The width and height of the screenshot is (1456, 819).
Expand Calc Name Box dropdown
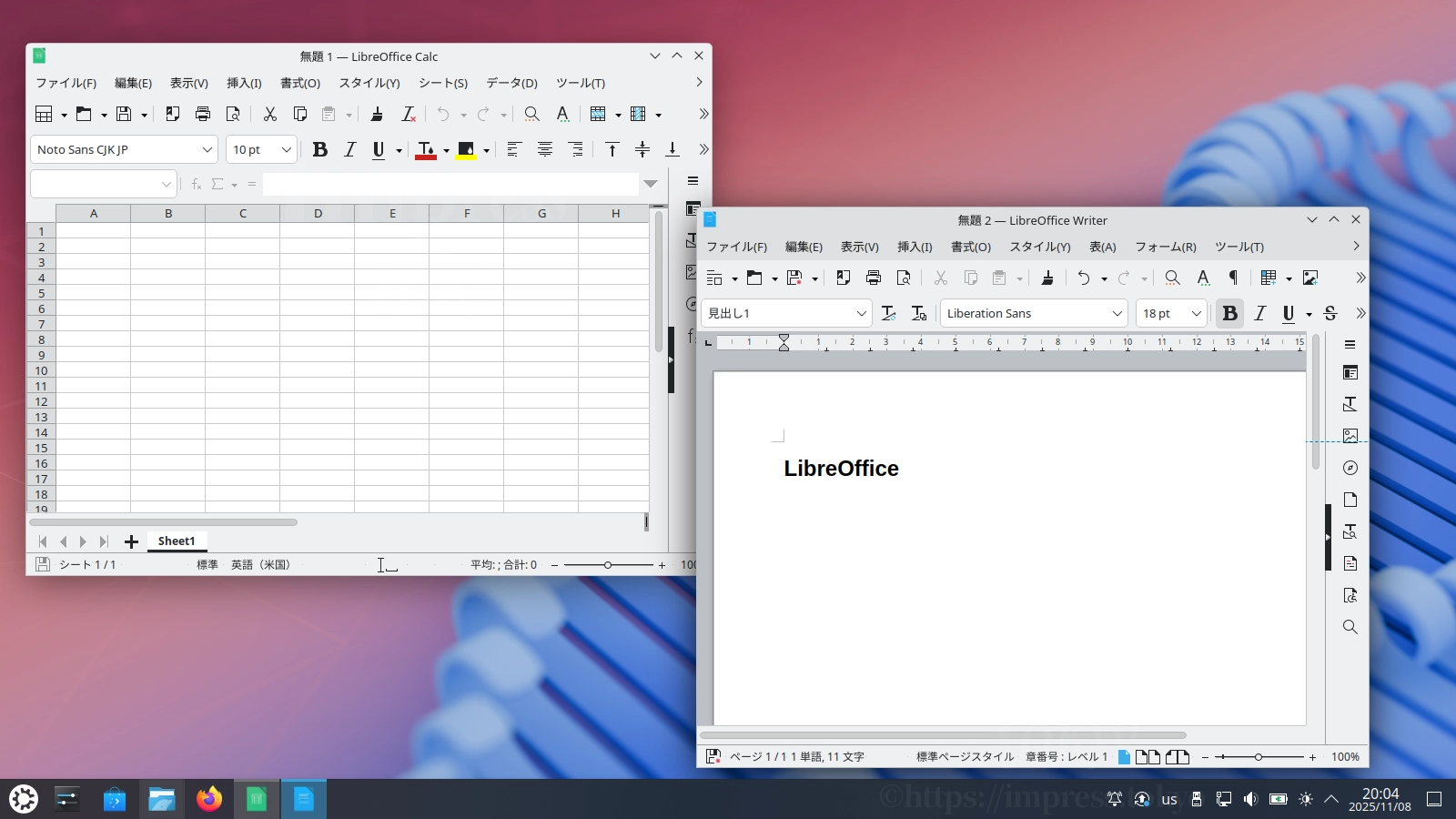pyautogui.click(x=167, y=185)
